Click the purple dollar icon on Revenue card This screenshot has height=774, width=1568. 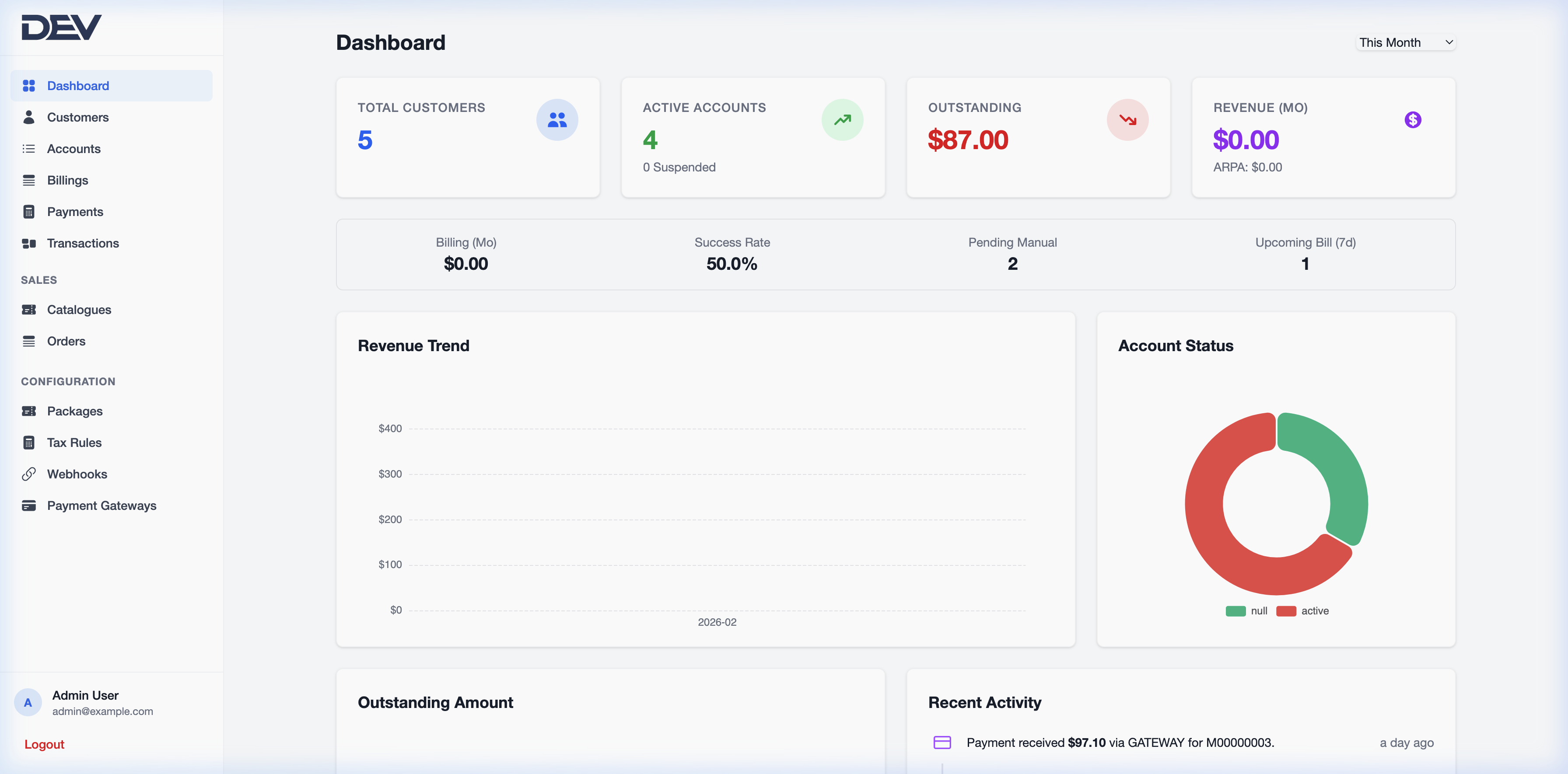coord(1413,119)
